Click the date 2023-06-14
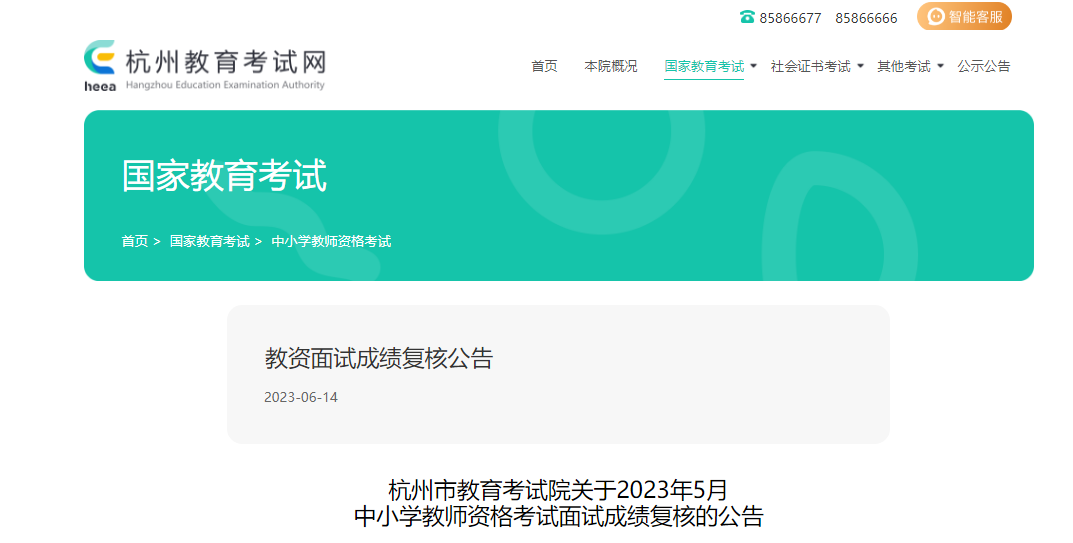This screenshot has height=543, width=1073. click(301, 397)
